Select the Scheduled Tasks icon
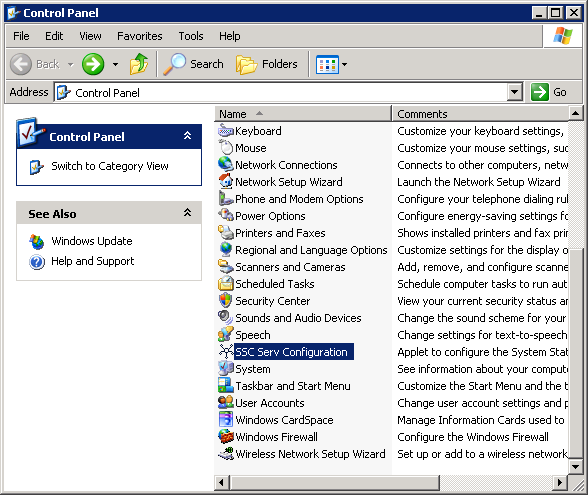Viewport: 588px width, 495px height. click(x=226, y=284)
